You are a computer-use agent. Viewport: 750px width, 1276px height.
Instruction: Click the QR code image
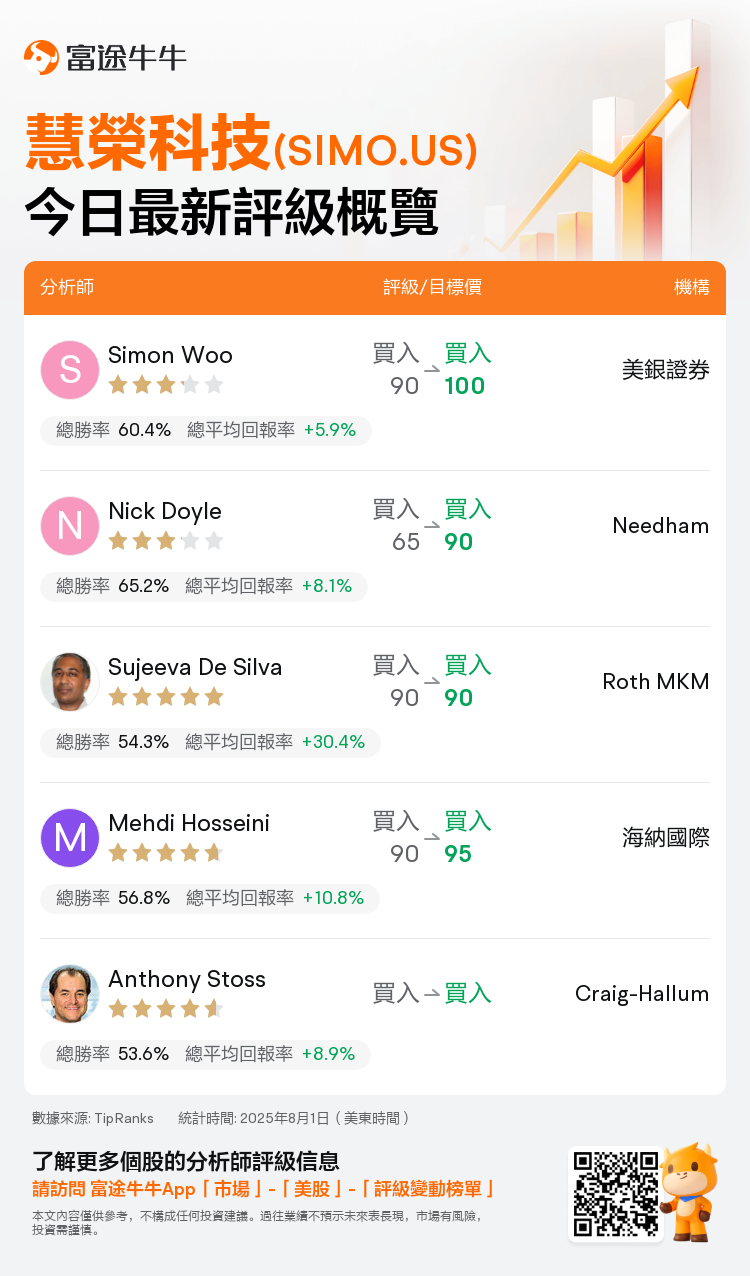click(615, 1193)
